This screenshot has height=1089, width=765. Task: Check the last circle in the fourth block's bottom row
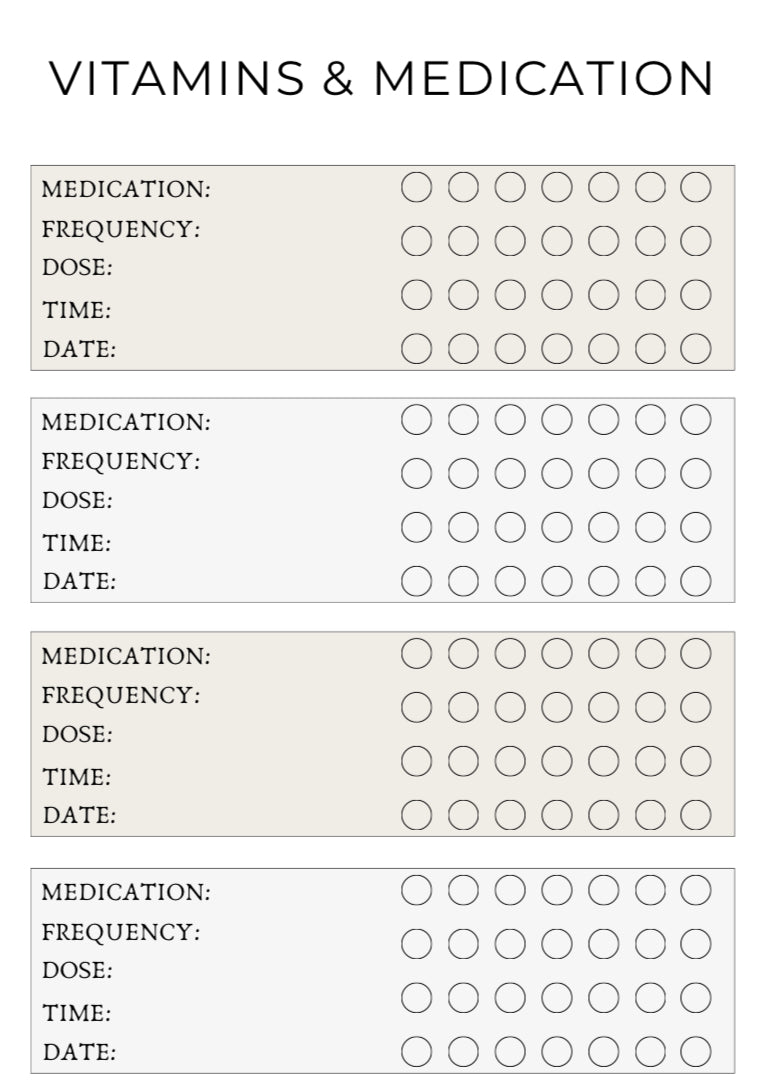pos(696,1051)
